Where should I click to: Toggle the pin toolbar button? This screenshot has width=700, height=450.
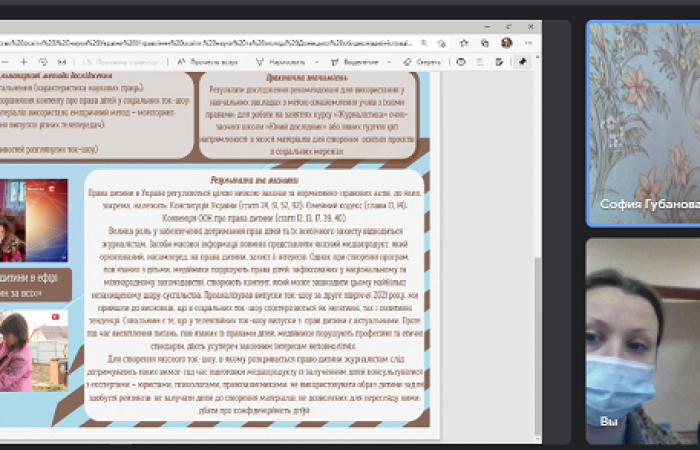click(x=522, y=61)
